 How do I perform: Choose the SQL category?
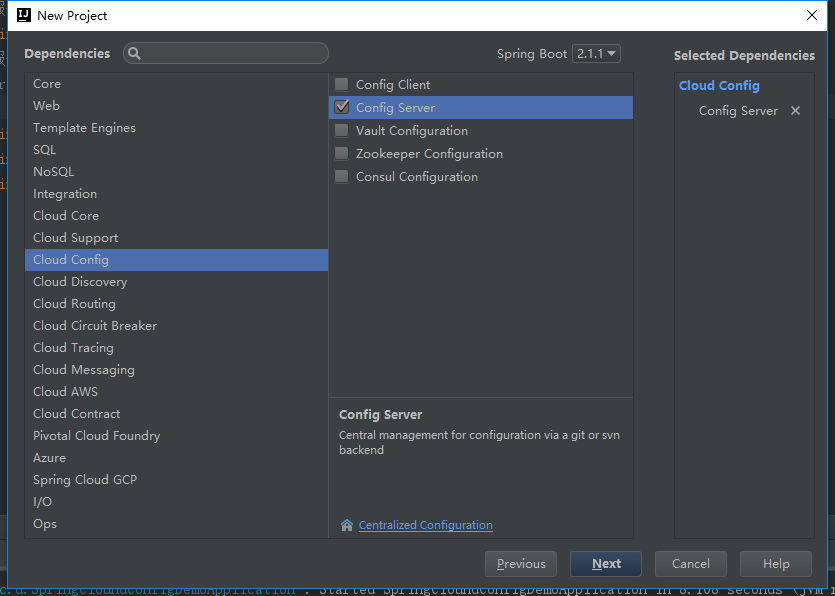(x=176, y=150)
